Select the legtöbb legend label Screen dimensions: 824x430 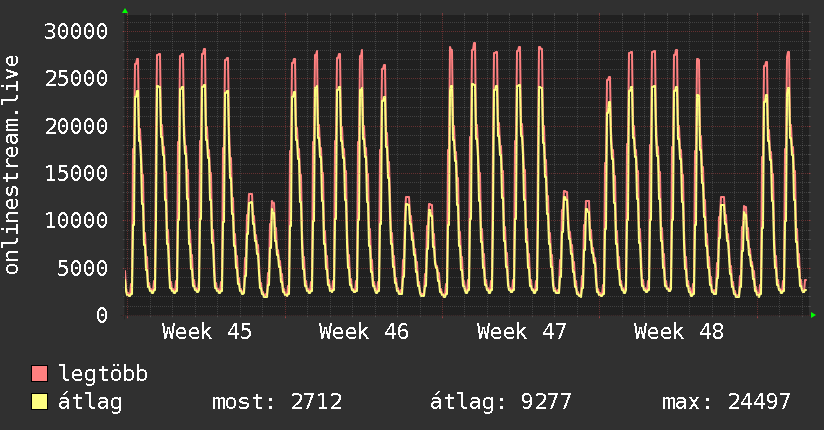[x=103, y=374]
